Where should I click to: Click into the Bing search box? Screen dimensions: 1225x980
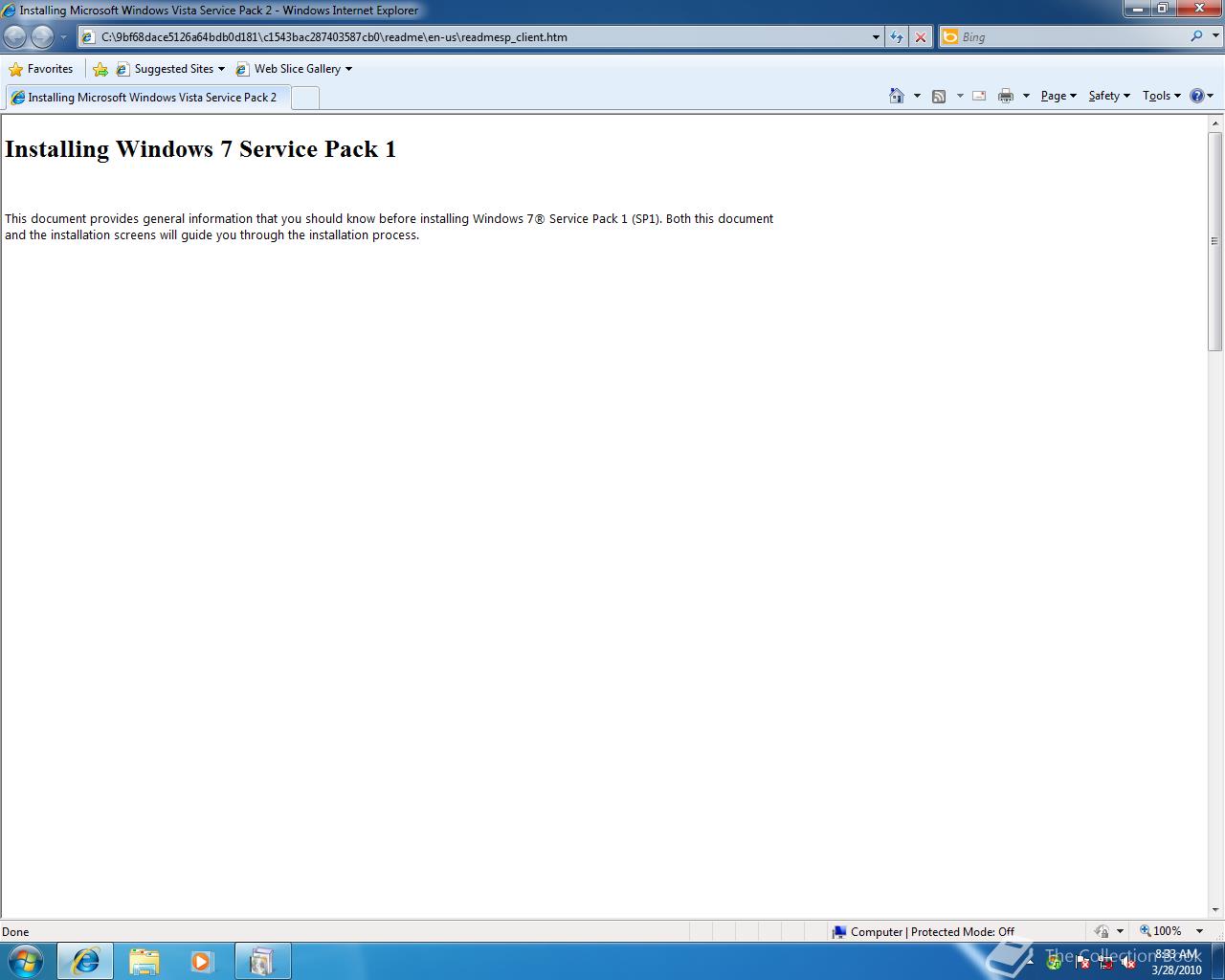pyautogui.click(x=1072, y=37)
